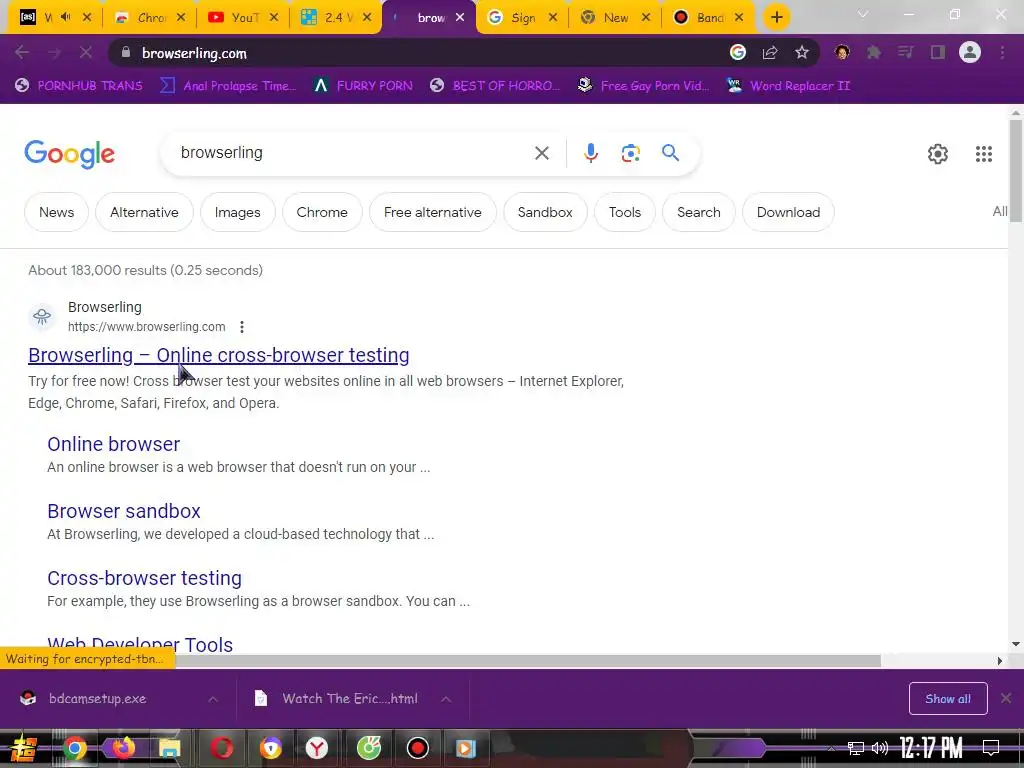This screenshot has width=1024, height=768.
Task: Click the Google logo
Action: 69,155
